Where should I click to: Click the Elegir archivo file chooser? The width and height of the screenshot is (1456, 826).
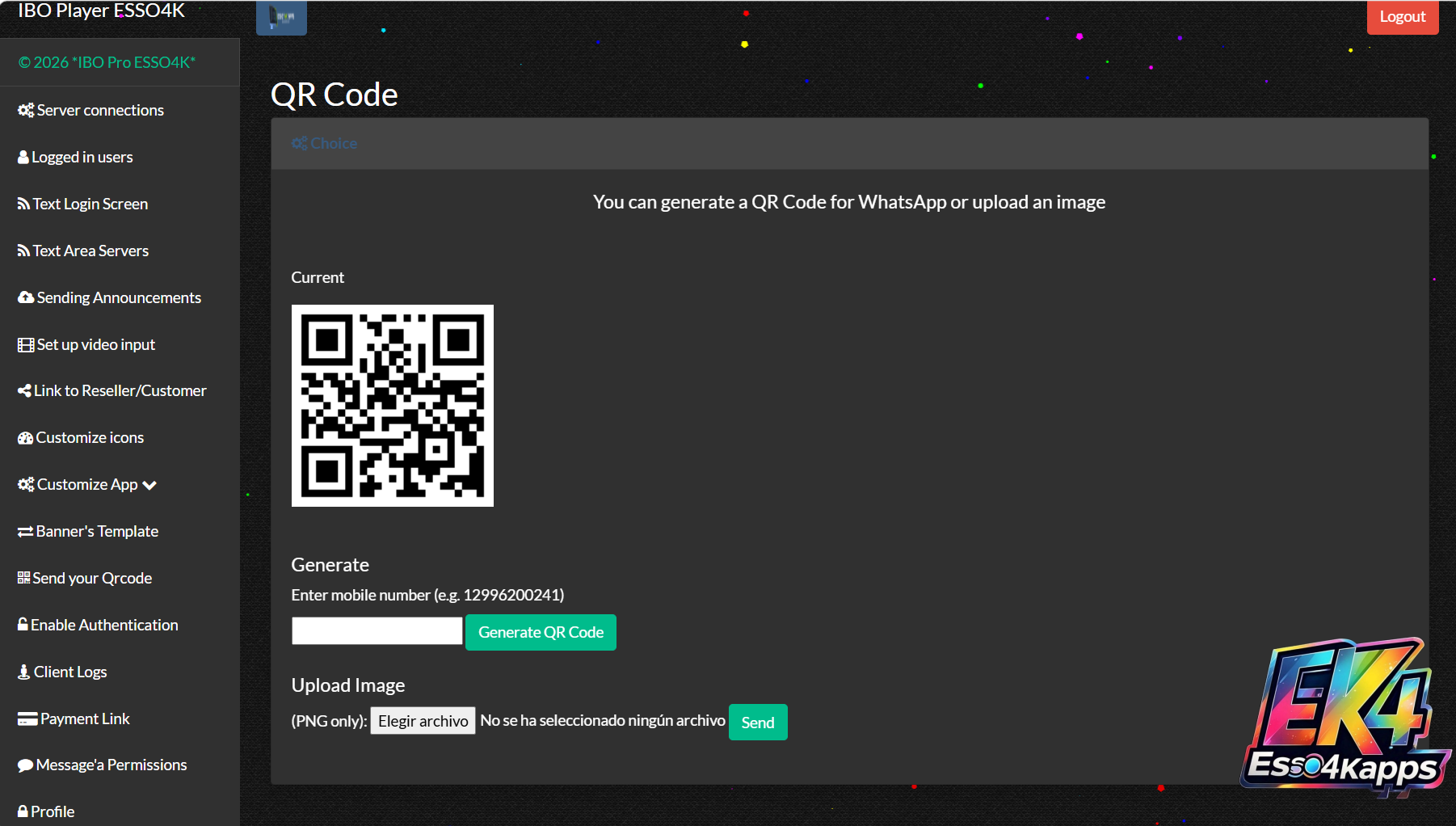pyautogui.click(x=423, y=721)
